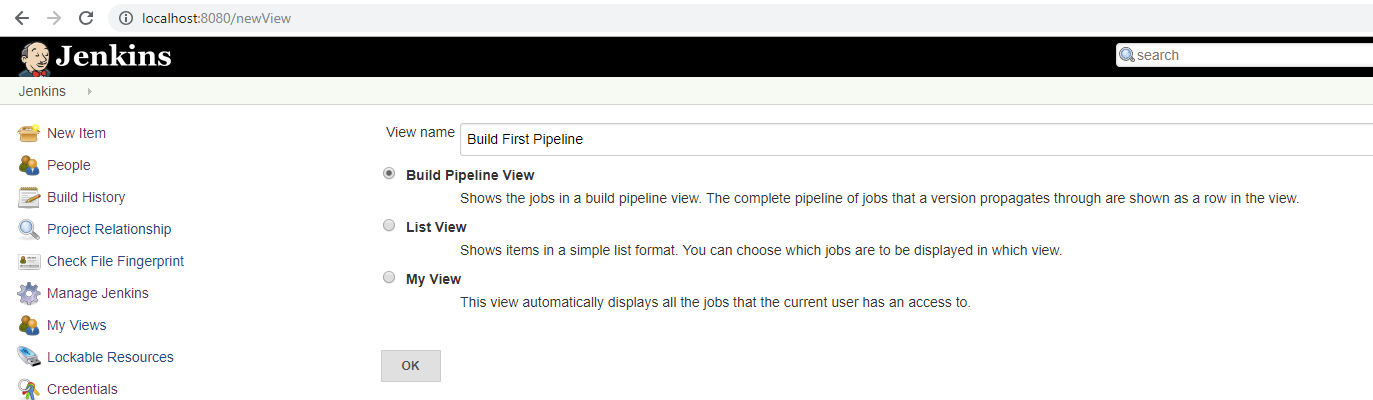The image size is (1373, 400).
Task: Click the My Views icon
Action: 29,325
